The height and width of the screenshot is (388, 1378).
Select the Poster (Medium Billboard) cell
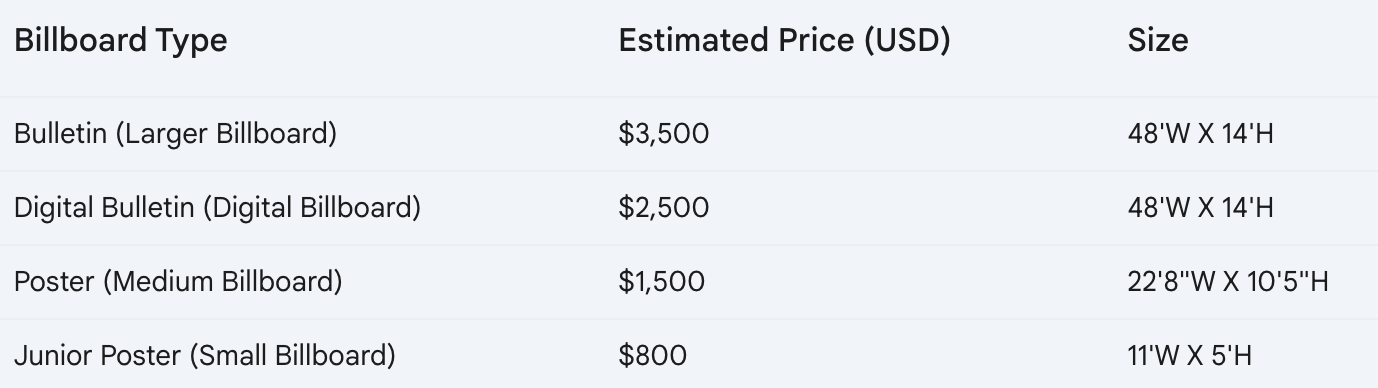178,282
